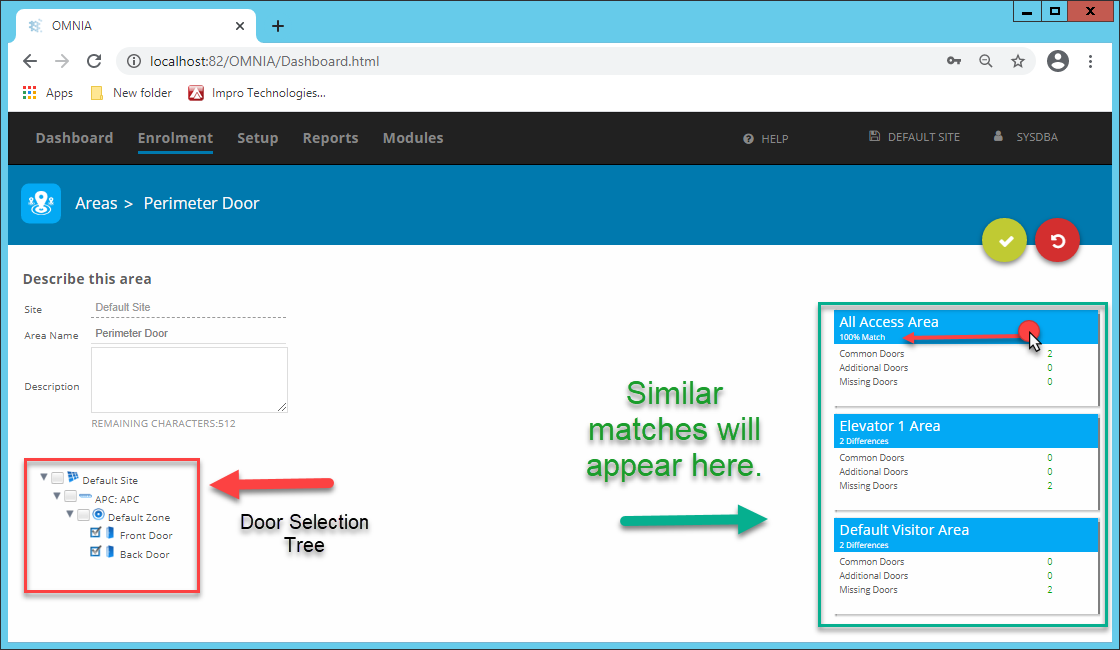Toggle the Default Zone checkbox

pyautogui.click(x=83, y=514)
